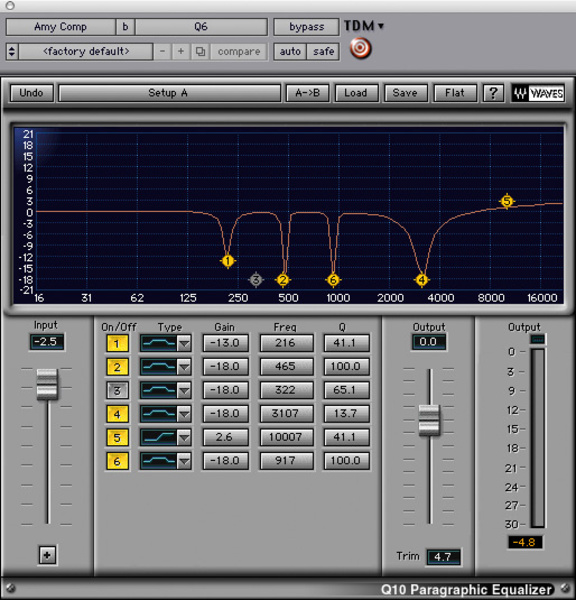576x600 pixels.
Task: Click the Flat button
Action: (455, 93)
